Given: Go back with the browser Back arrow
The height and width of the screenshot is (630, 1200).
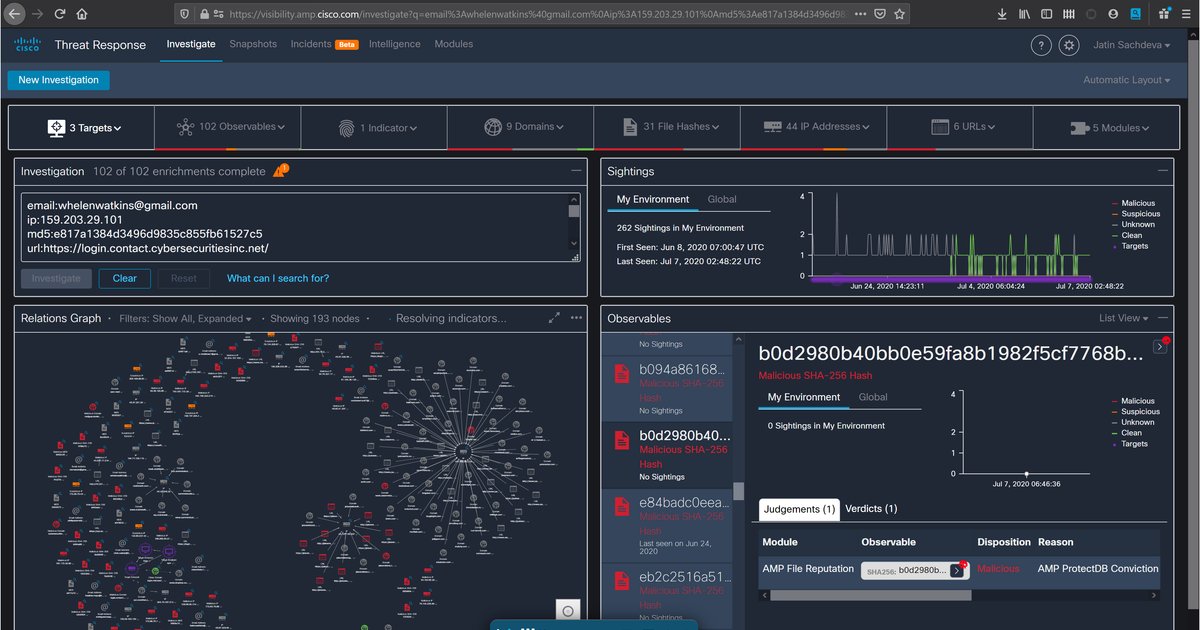Looking at the screenshot, I should click(x=15, y=15).
